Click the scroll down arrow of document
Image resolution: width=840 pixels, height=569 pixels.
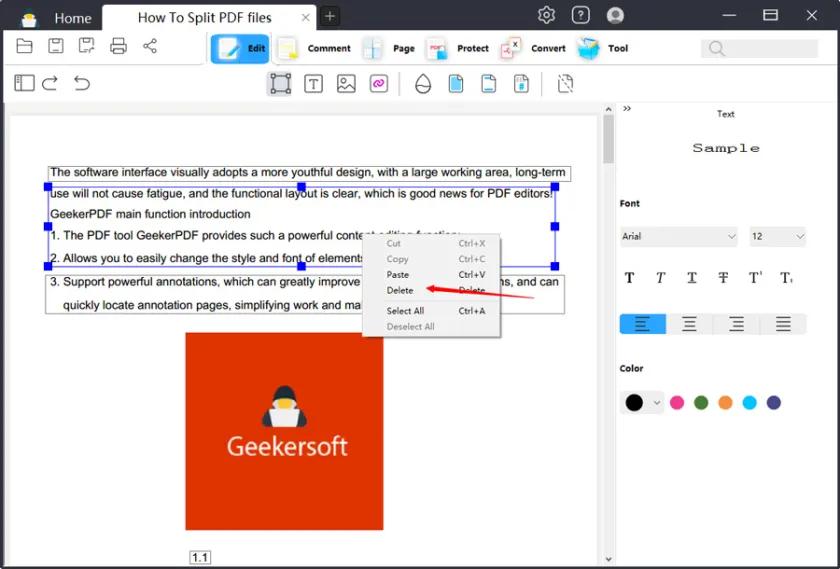point(608,559)
